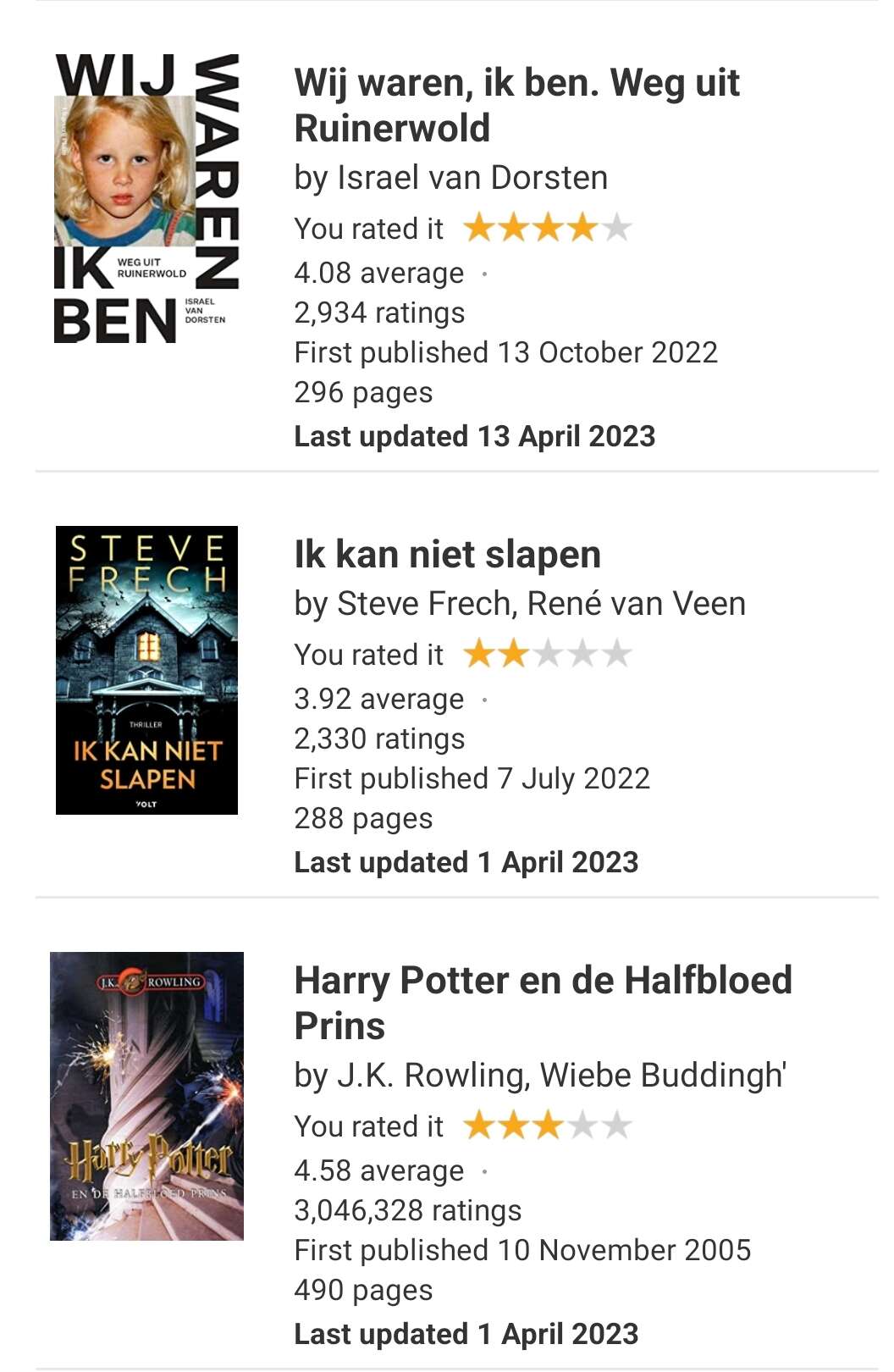
Task: Click third star of Harry Potter rating
Action: coord(548,1126)
